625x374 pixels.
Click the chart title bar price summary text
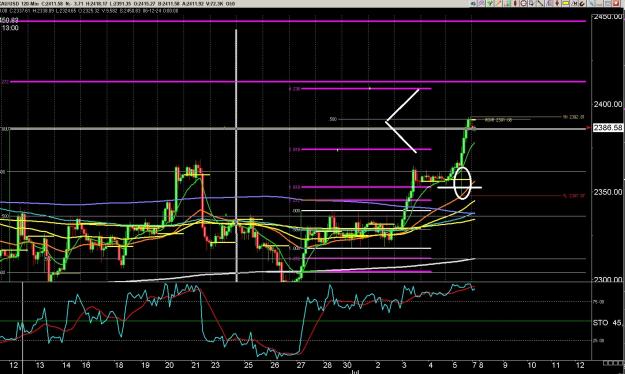tap(118, 4)
